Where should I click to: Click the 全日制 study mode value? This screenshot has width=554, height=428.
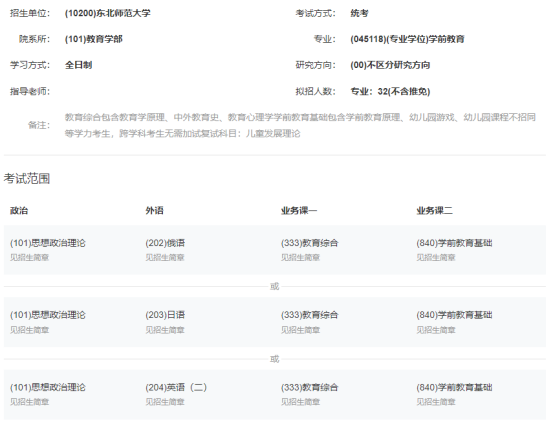pyautogui.click(x=78, y=65)
